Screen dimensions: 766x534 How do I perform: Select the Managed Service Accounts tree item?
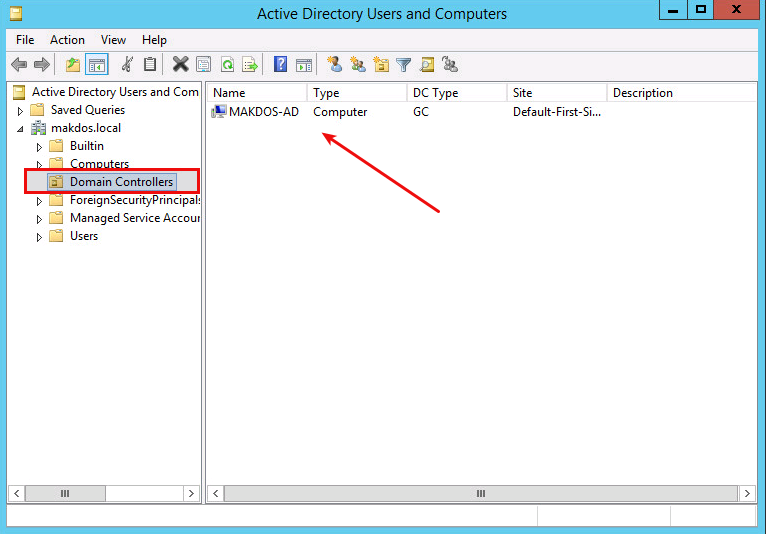[135, 218]
